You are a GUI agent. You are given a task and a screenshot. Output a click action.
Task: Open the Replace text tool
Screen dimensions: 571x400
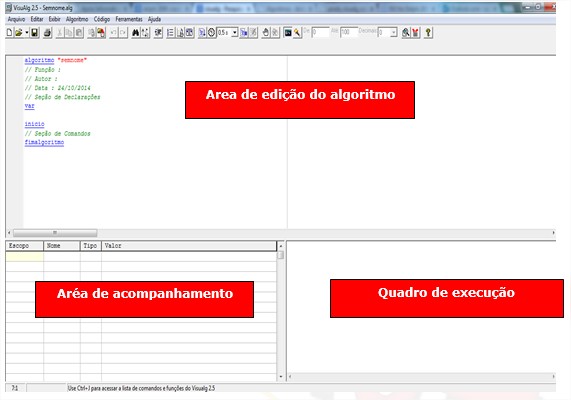click(145, 33)
